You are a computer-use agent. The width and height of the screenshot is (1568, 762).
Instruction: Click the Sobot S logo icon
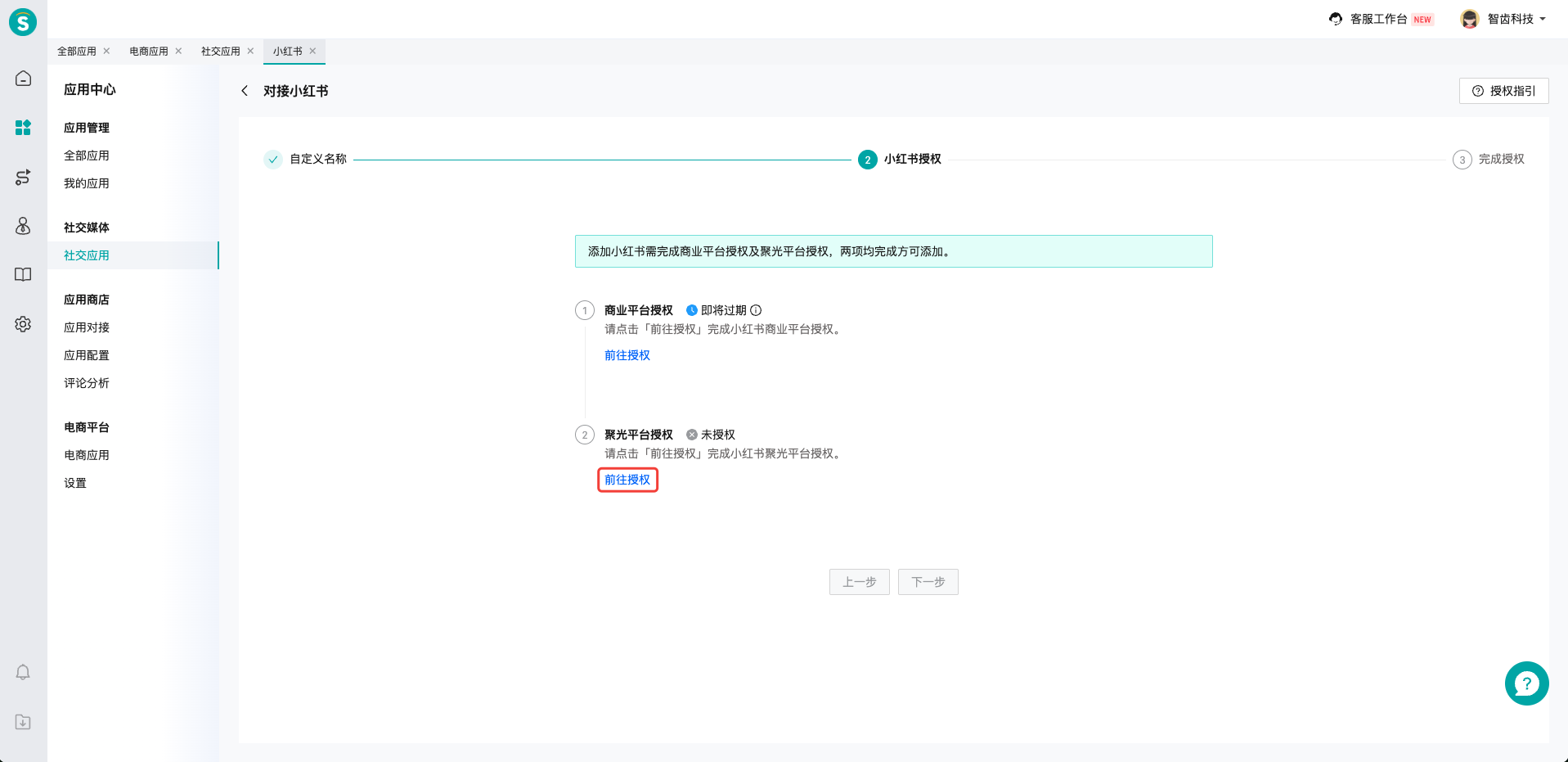coord(23,22)
